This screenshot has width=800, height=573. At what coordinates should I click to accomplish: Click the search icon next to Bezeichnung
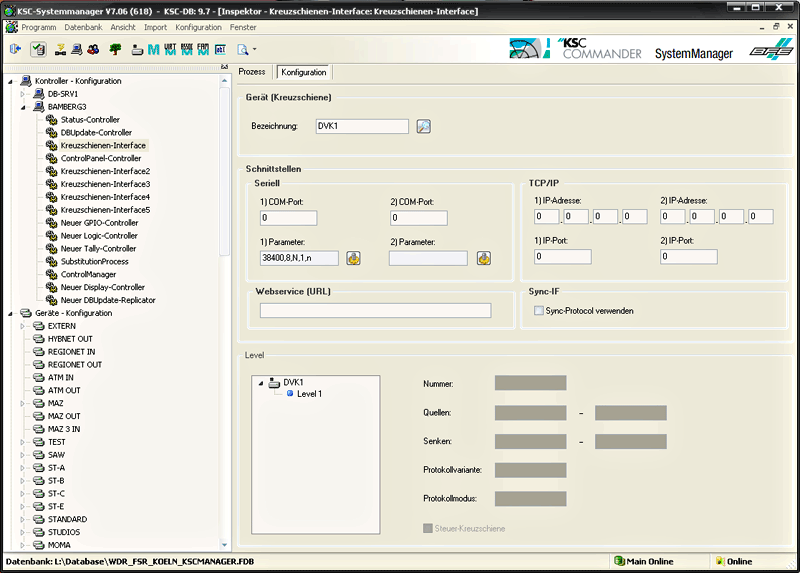click(424, 126)
